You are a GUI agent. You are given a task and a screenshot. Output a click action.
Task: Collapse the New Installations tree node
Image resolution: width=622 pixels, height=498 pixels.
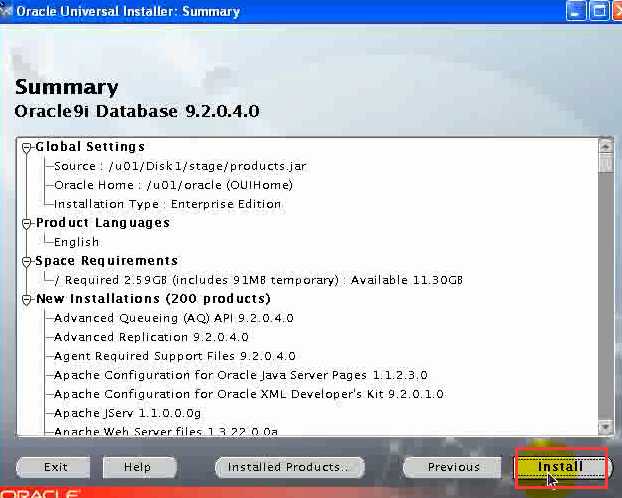pos(27,300)
